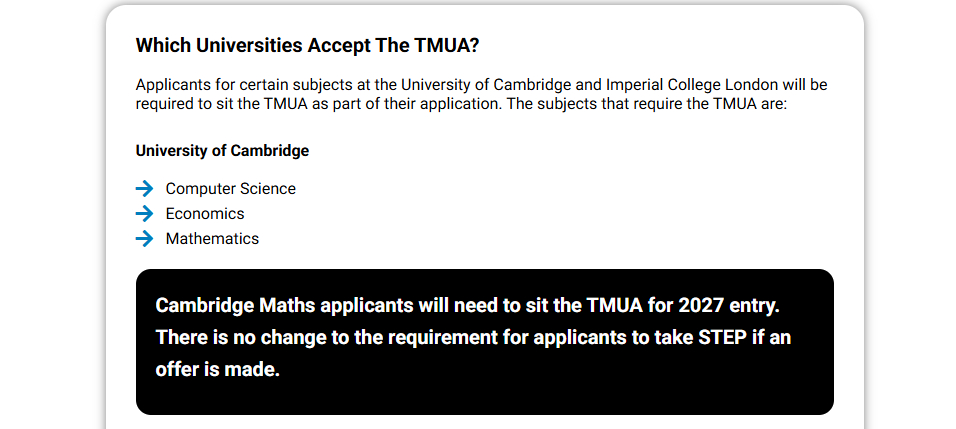Click the arrow icon beside Economics
Viewport: 956px width, 429px height.
coord(145,213)
